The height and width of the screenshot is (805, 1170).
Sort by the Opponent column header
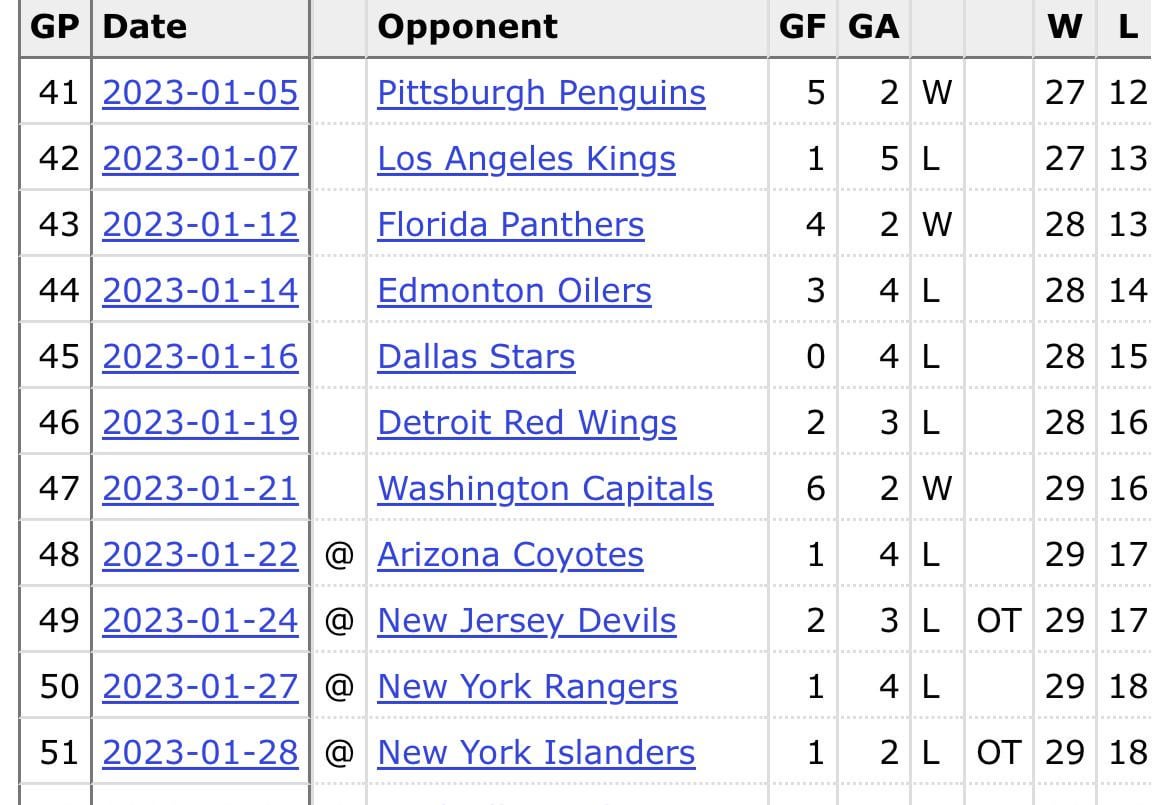click(x=467, y=27)
